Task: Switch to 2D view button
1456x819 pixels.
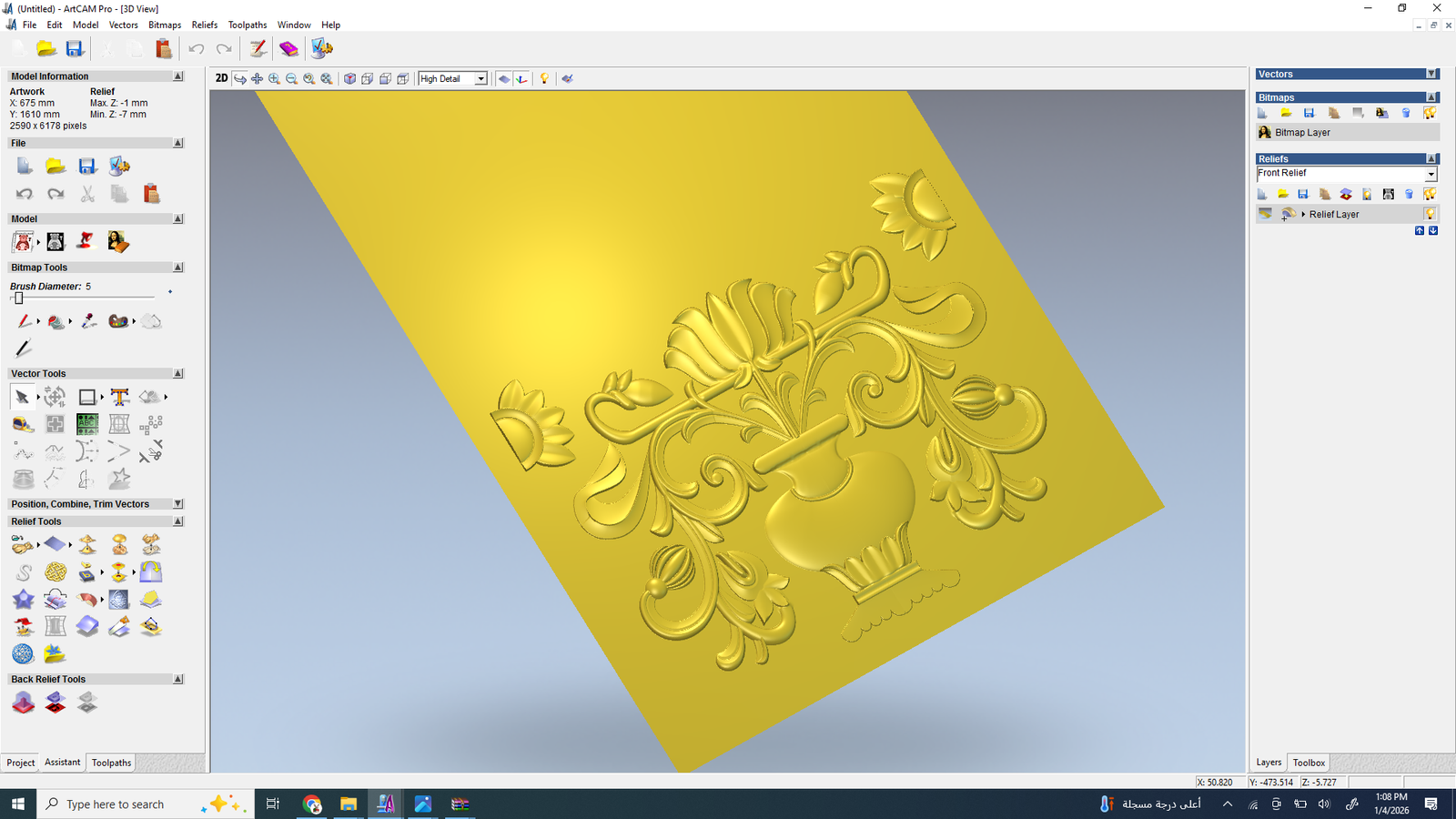Action: (x=221, y=78)
